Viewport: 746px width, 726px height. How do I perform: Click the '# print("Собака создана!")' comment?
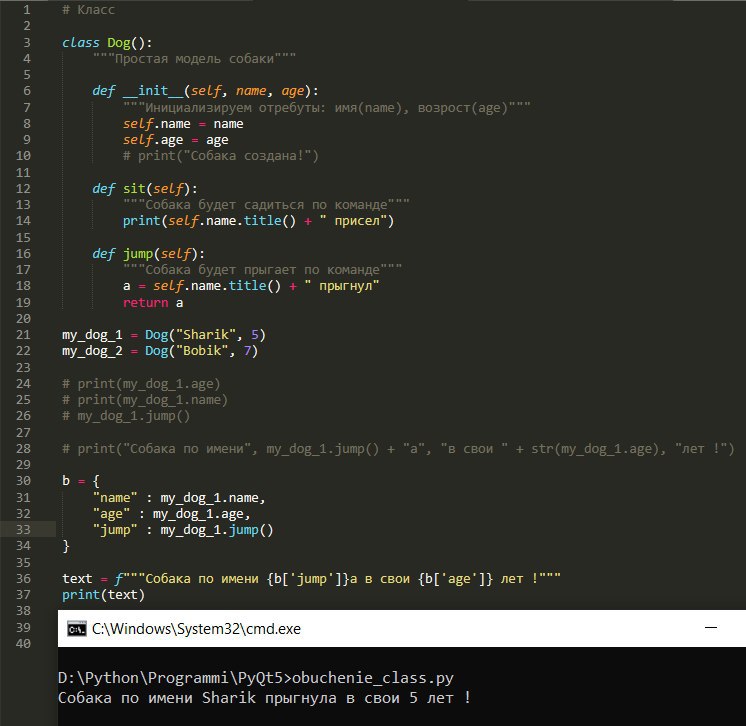pos(221,156)
